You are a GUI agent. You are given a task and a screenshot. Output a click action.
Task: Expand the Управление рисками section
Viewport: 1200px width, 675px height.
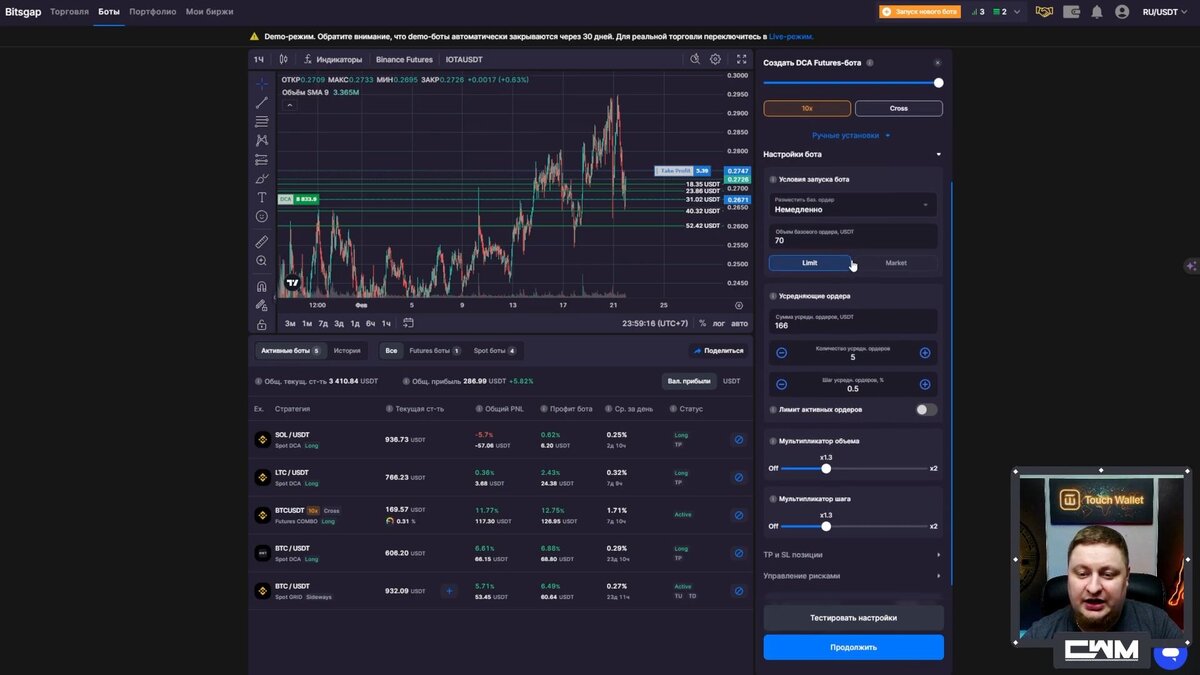853,576
